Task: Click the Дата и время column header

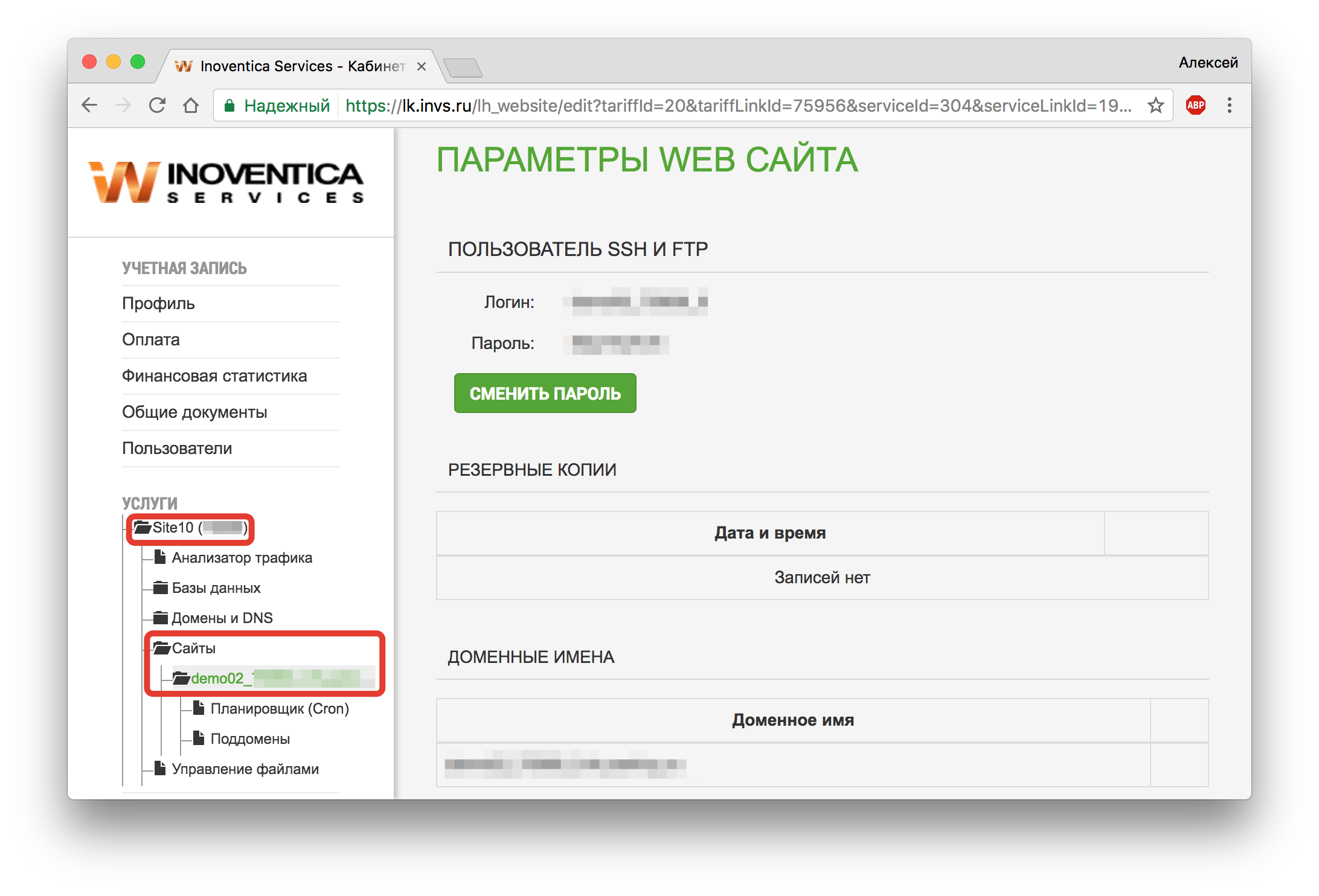Action: pos(770,533)
